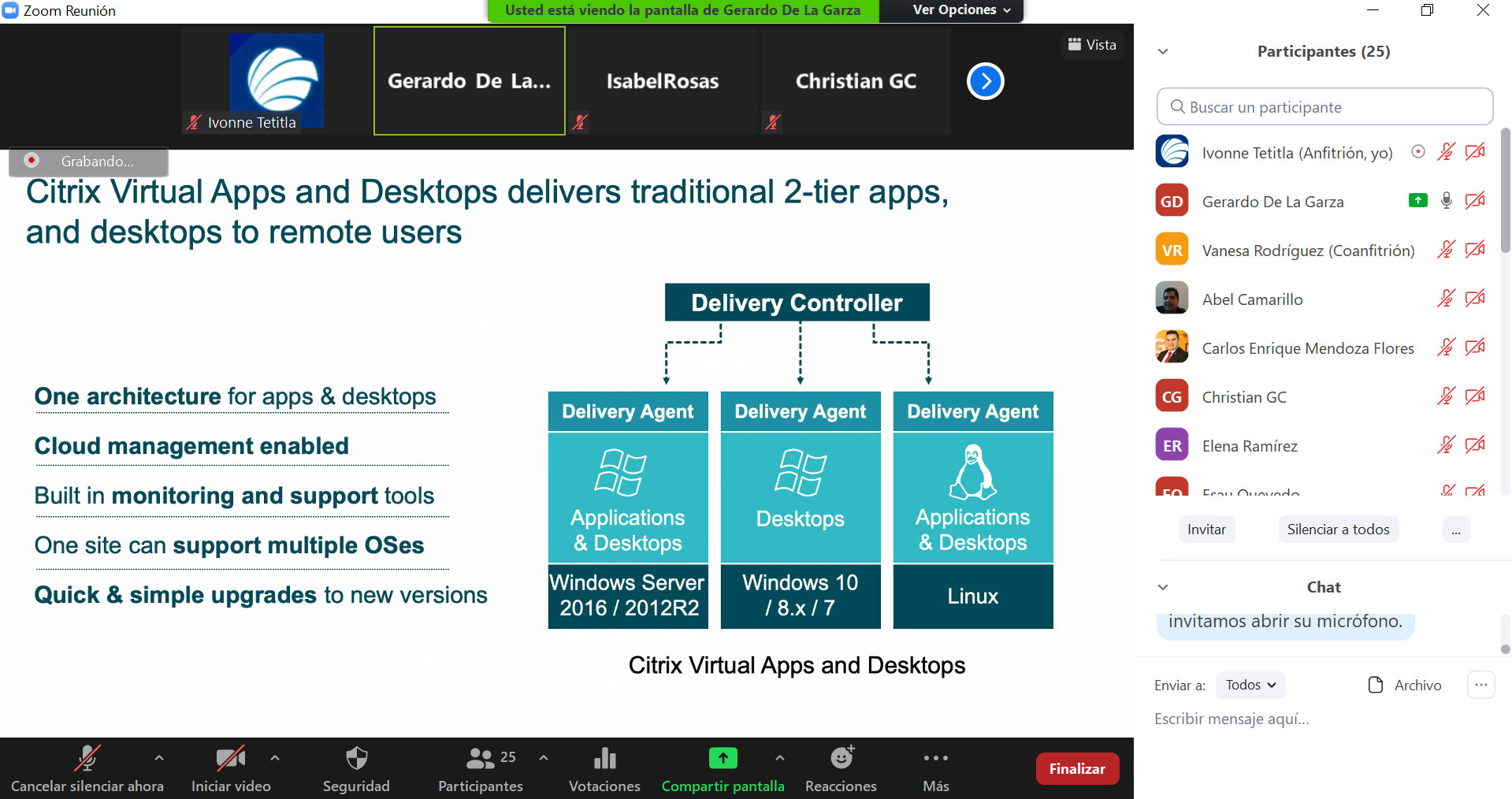This screenshot has height=799, width=1512.
Task: Start sharing with Compartir pantalla
Action: [723, 769]
